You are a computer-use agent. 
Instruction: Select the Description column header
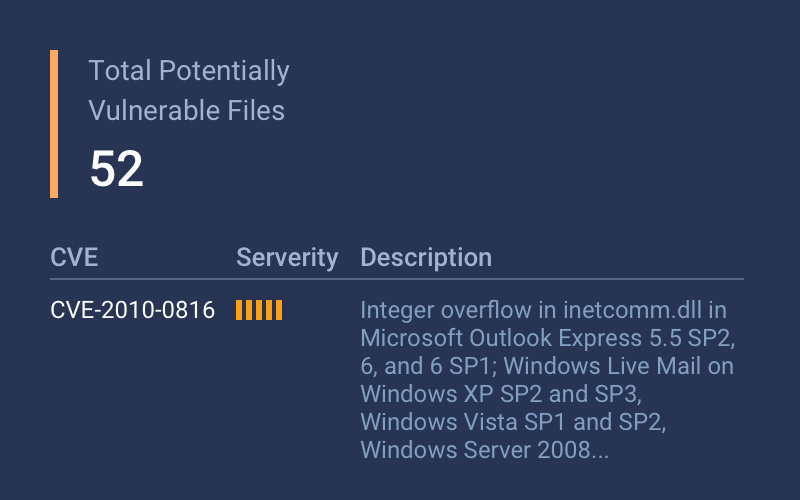pyautogui.click(x=426, y=257)
